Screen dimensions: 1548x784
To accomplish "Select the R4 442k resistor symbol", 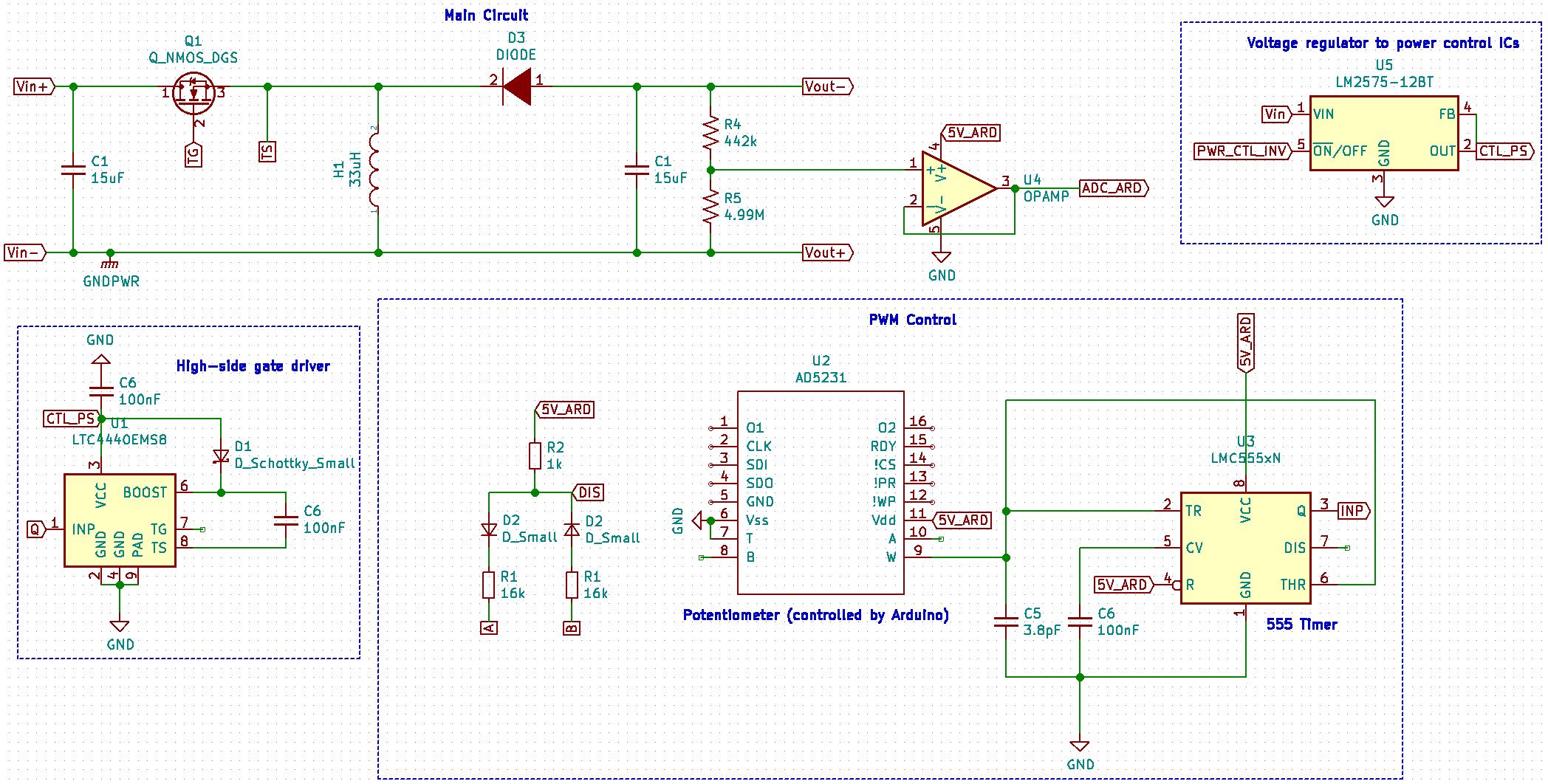I will 710,133.
